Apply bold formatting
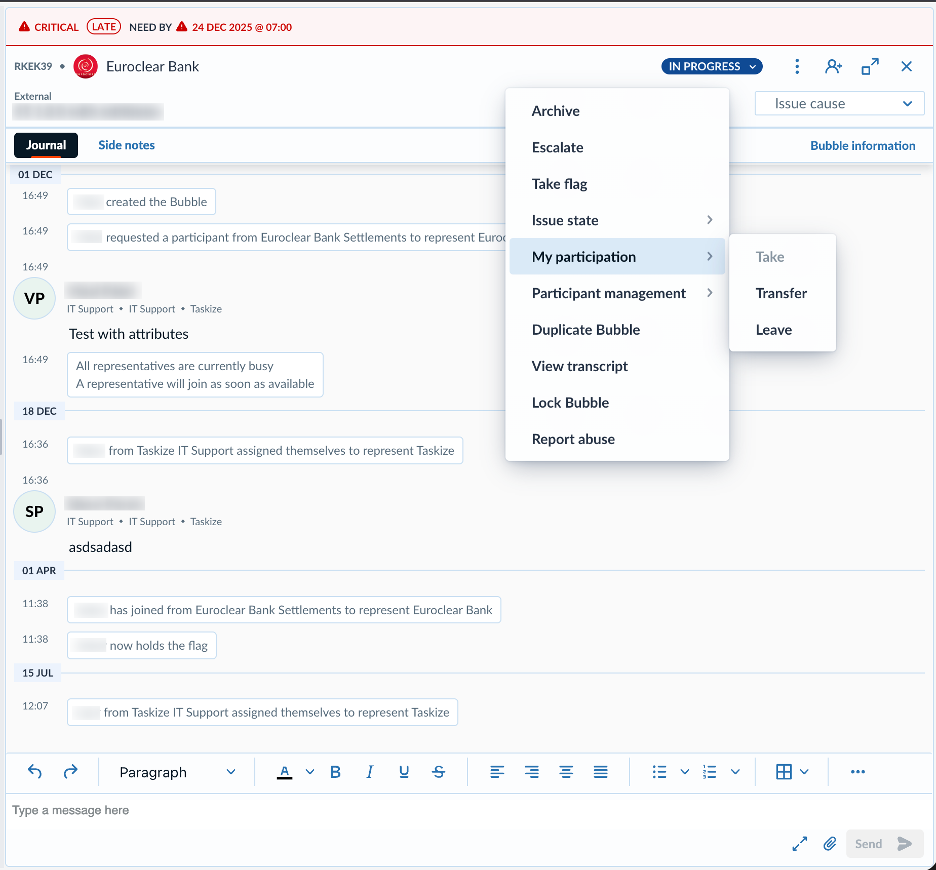This screenshot has height=870, width=936. pos(335,772)
